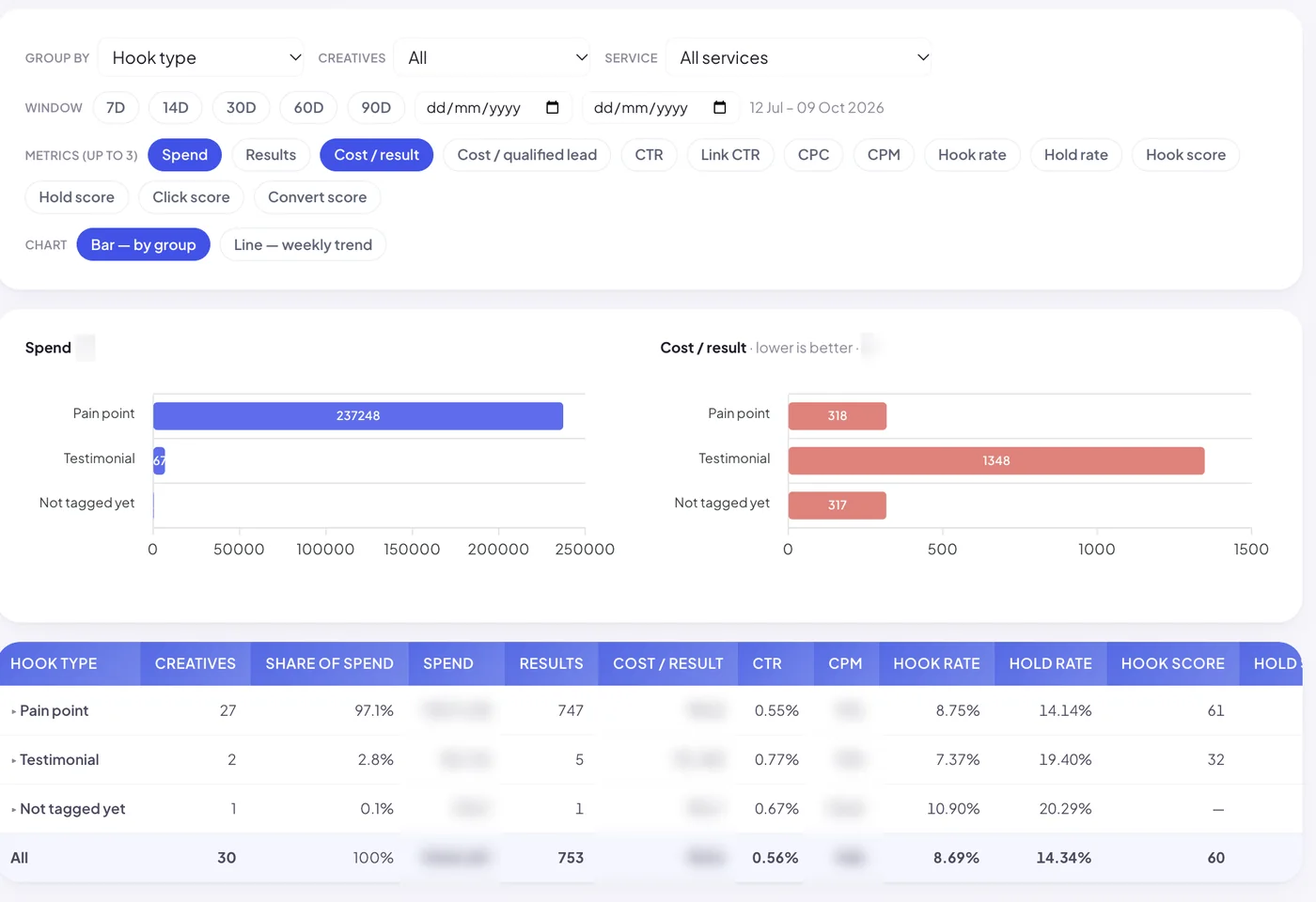Toggle the Cost / qualified lead metric
Viewport: 1316px width, 902px height.
[x=526, y=155]
